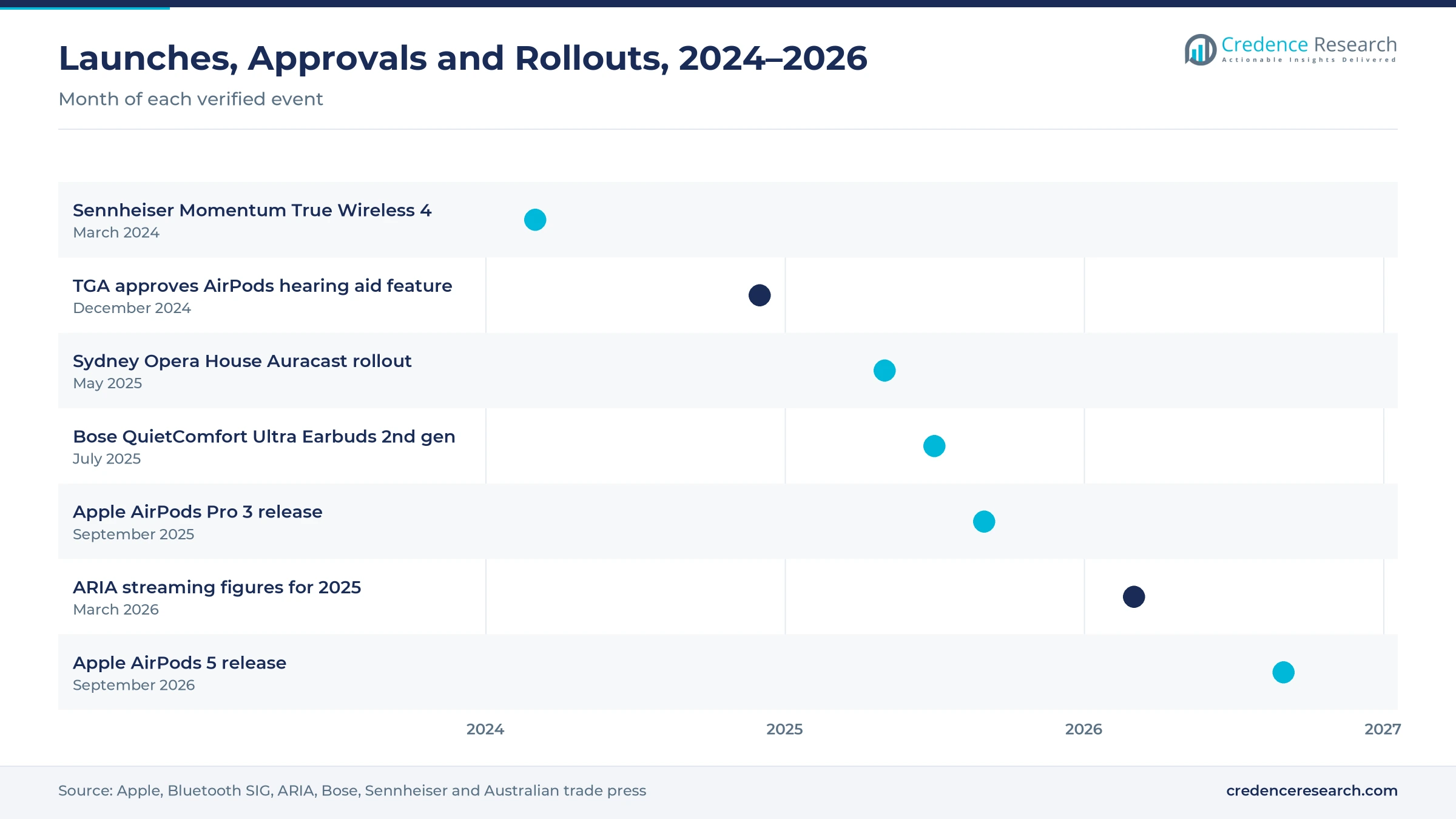This screenshot has width=1456, height=819.
Task: Select the chart title Launches, Approvals and Rollouts
Action: [x=463, y=59]
